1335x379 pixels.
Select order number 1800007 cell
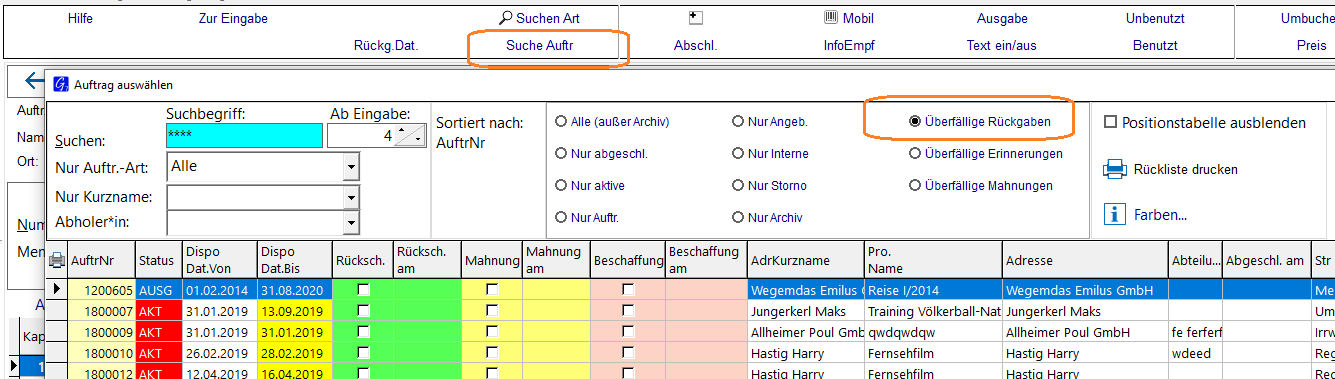tap(100, 311)
